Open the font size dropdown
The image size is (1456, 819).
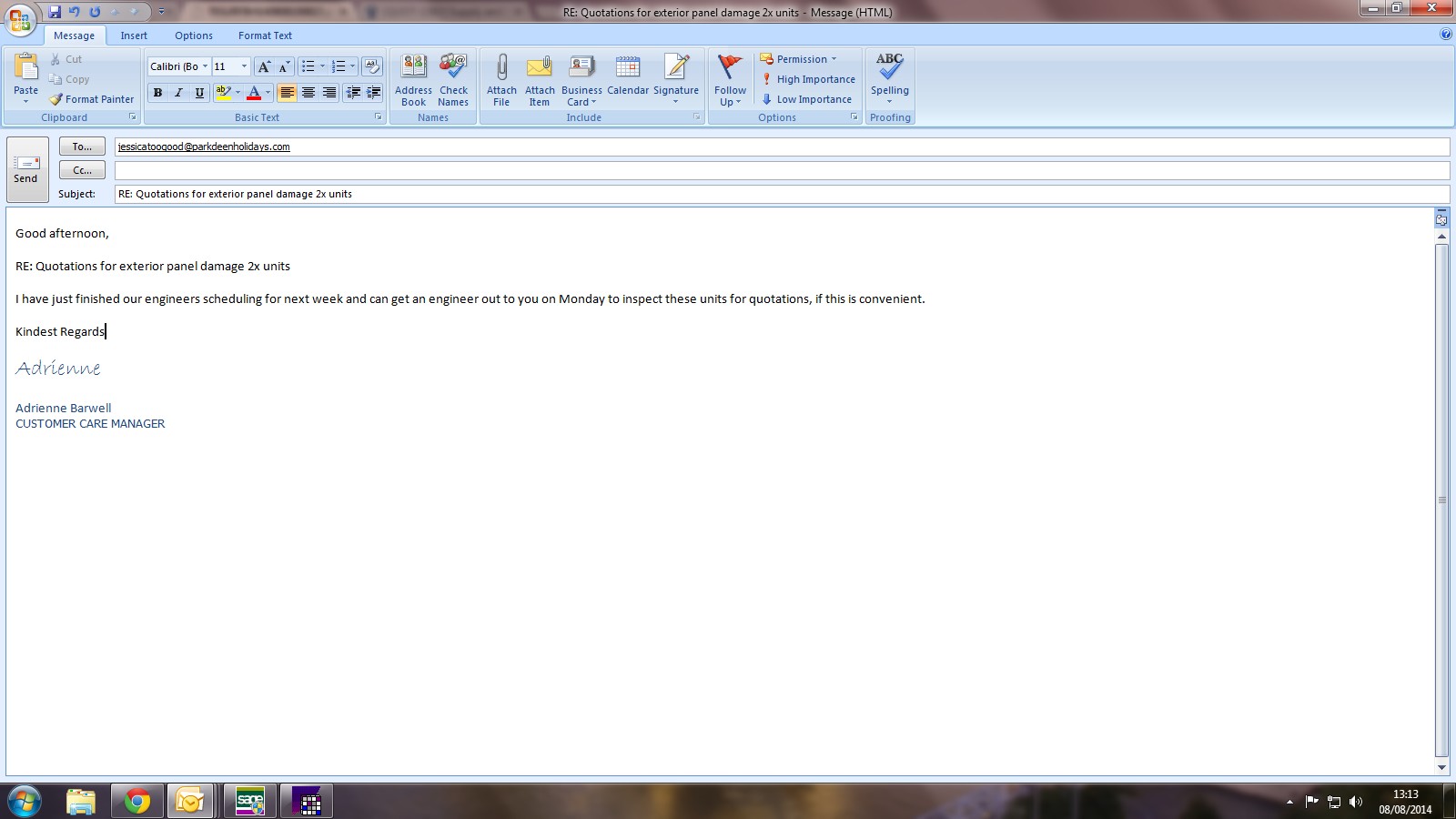(x=244, y=66)
